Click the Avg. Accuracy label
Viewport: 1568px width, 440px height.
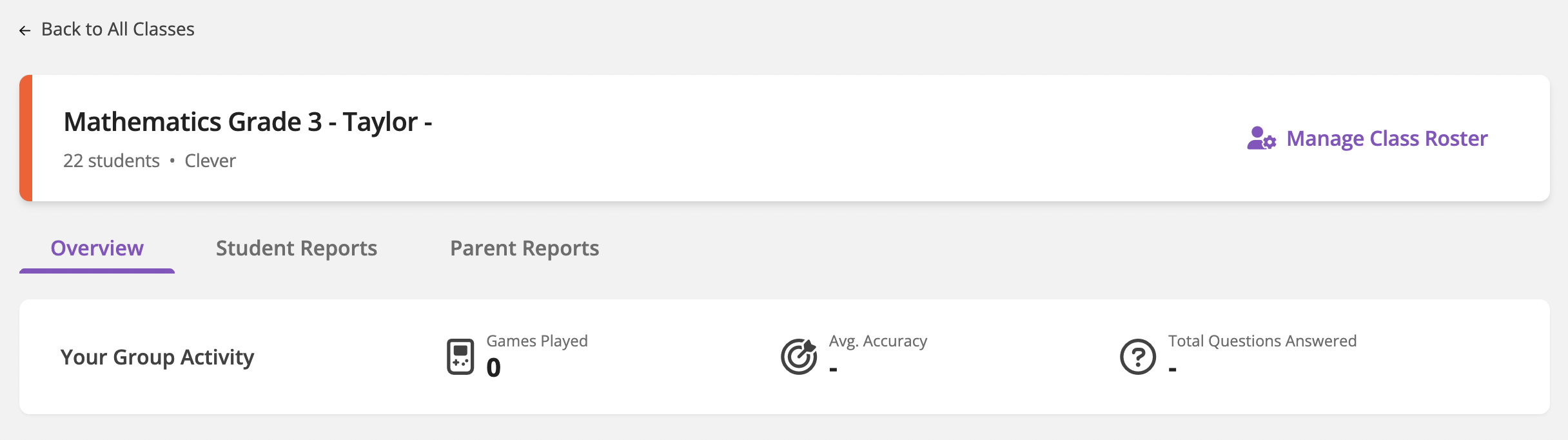(x=878, y=341)
